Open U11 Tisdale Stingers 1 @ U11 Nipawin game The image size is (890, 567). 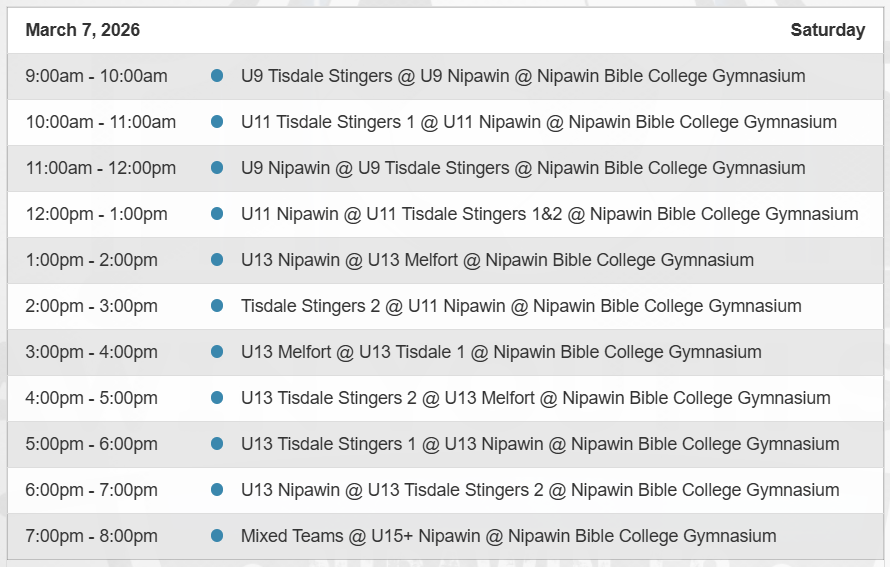click(x=538, y=122)
